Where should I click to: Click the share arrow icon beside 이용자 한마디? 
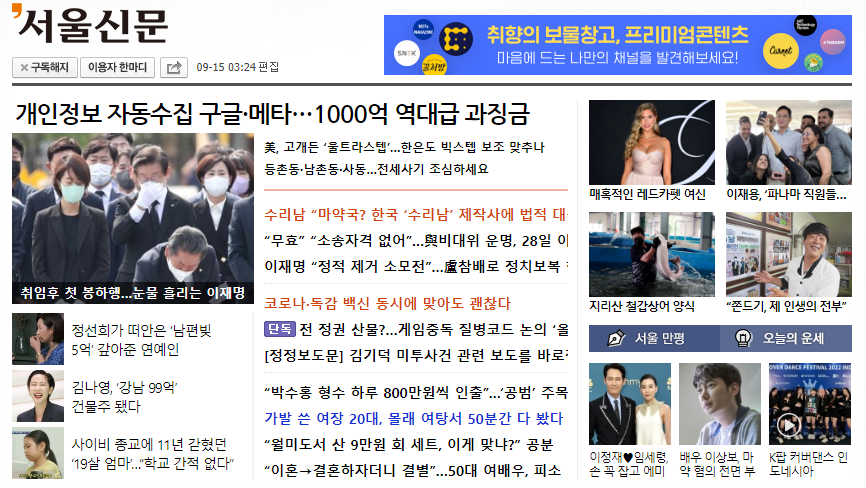(x=174, y=68)
